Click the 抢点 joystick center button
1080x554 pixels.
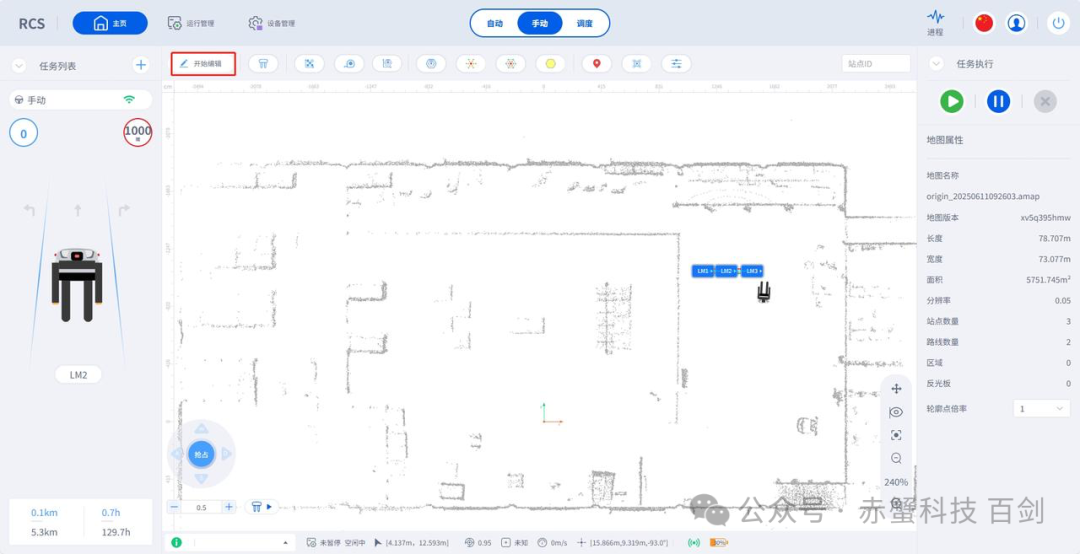(x=201, y=454)
